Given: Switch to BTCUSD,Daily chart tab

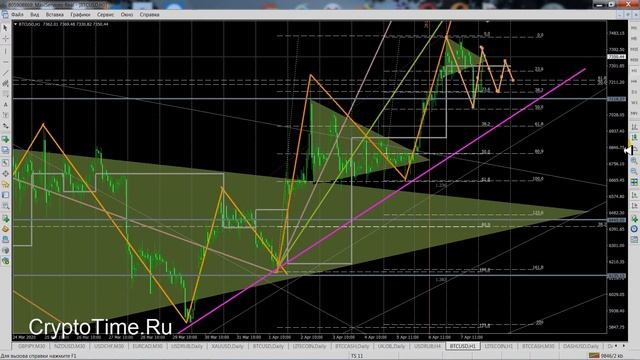Looking at the screenshot, I should tap(268, 346).
